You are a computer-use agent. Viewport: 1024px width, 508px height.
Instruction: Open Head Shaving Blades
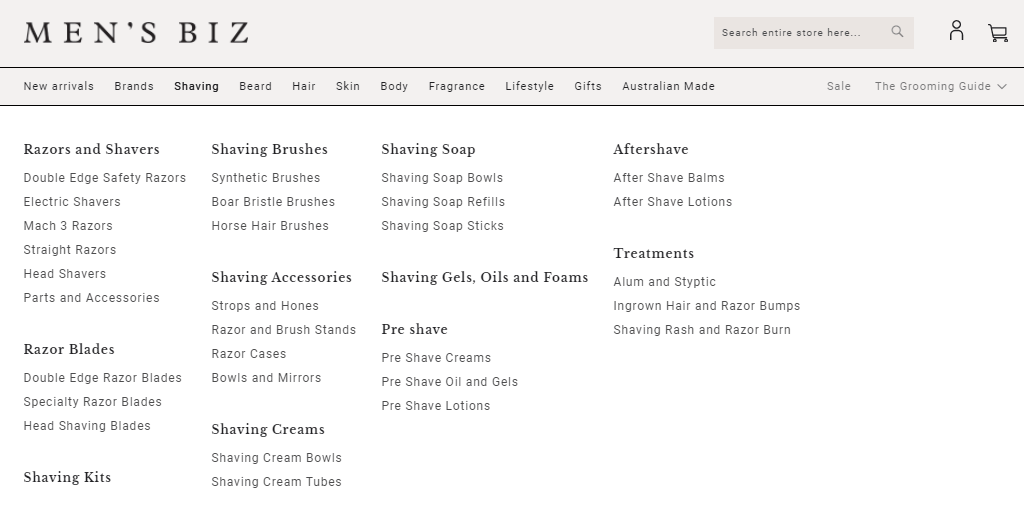pyautogui.click(x=87, y=426)
